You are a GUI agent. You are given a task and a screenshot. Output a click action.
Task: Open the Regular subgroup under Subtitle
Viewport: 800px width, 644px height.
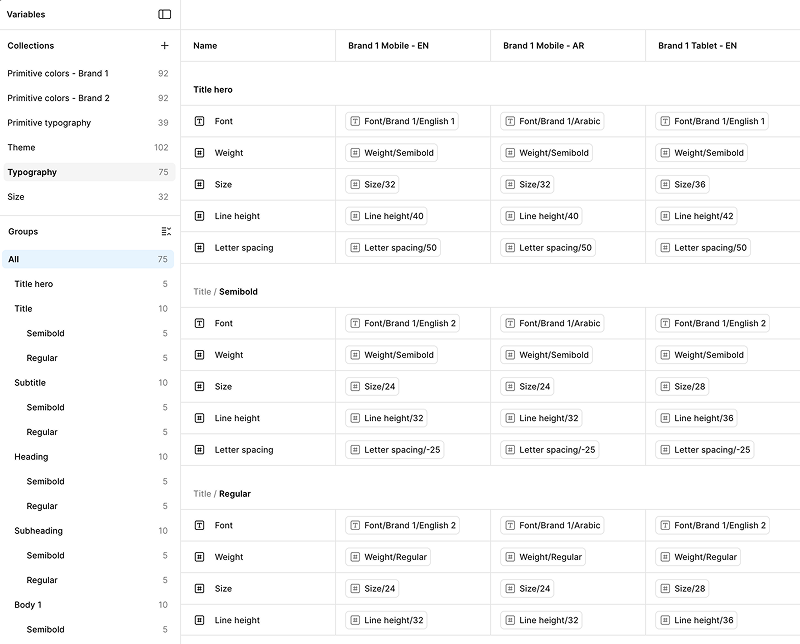coord(52,431)
